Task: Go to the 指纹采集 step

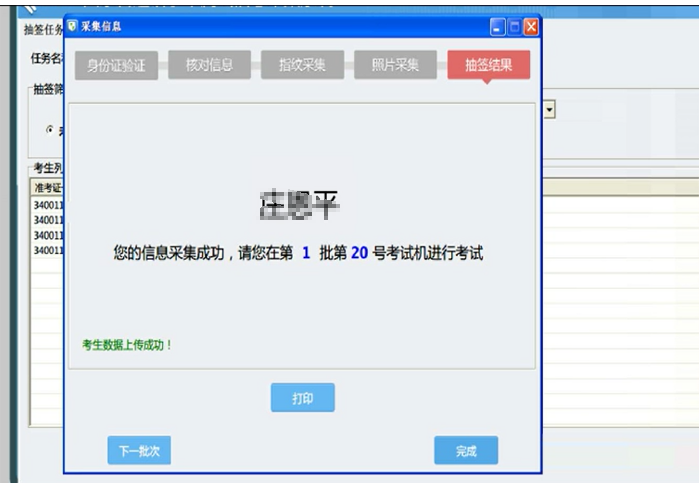Action: [302, 65]
